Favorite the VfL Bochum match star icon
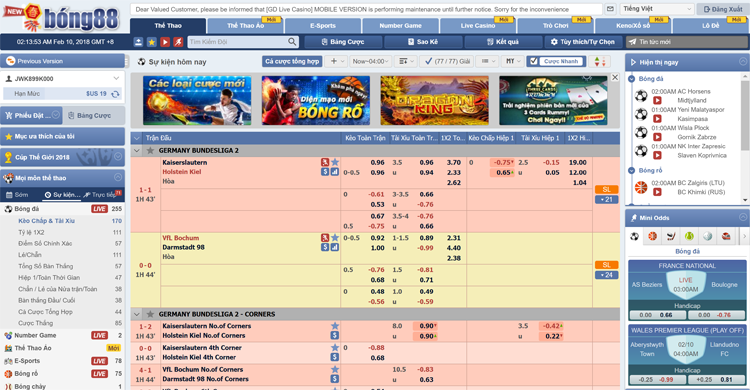 point(335,238)
